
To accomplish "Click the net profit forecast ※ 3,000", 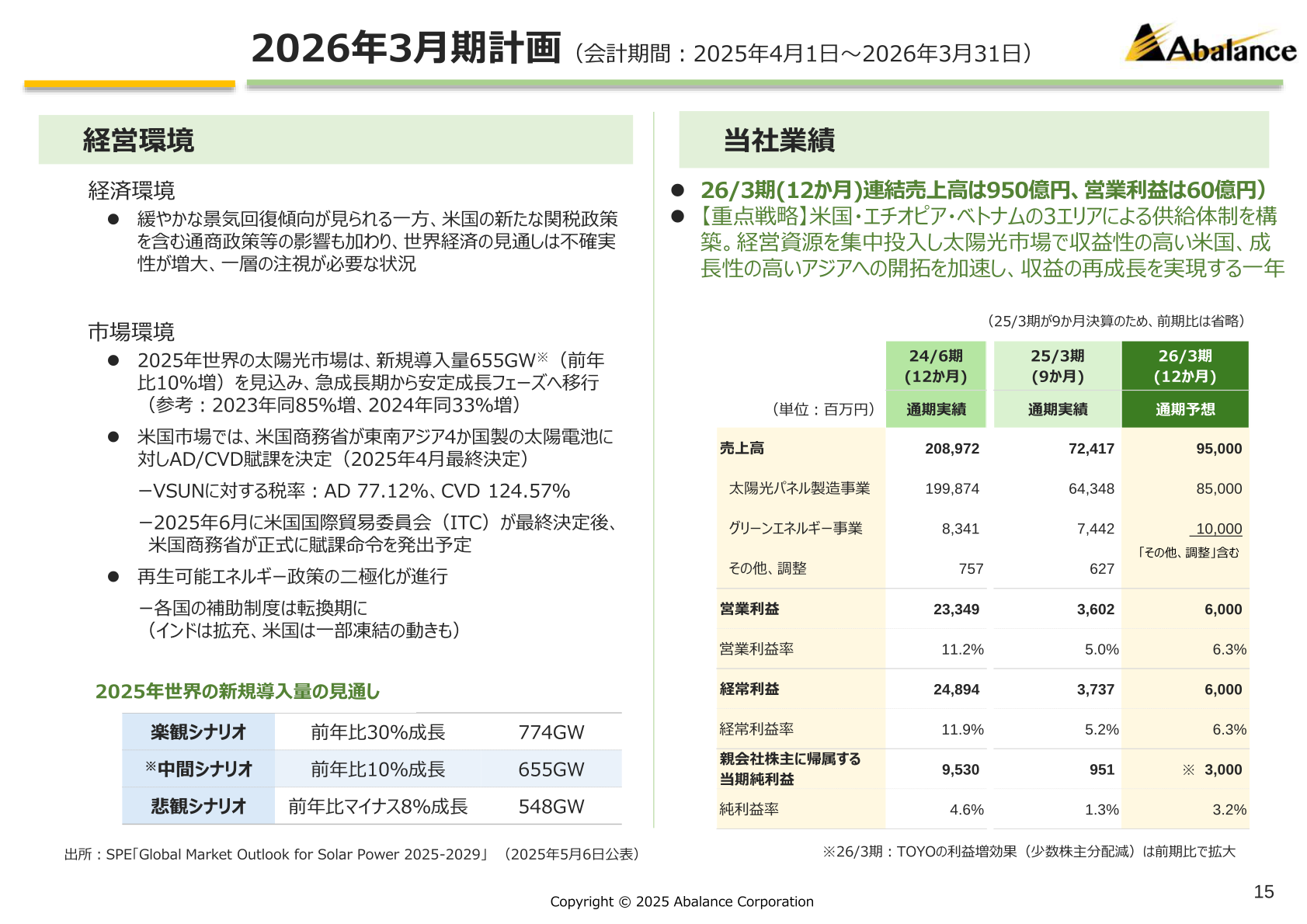I will 1212,769.
